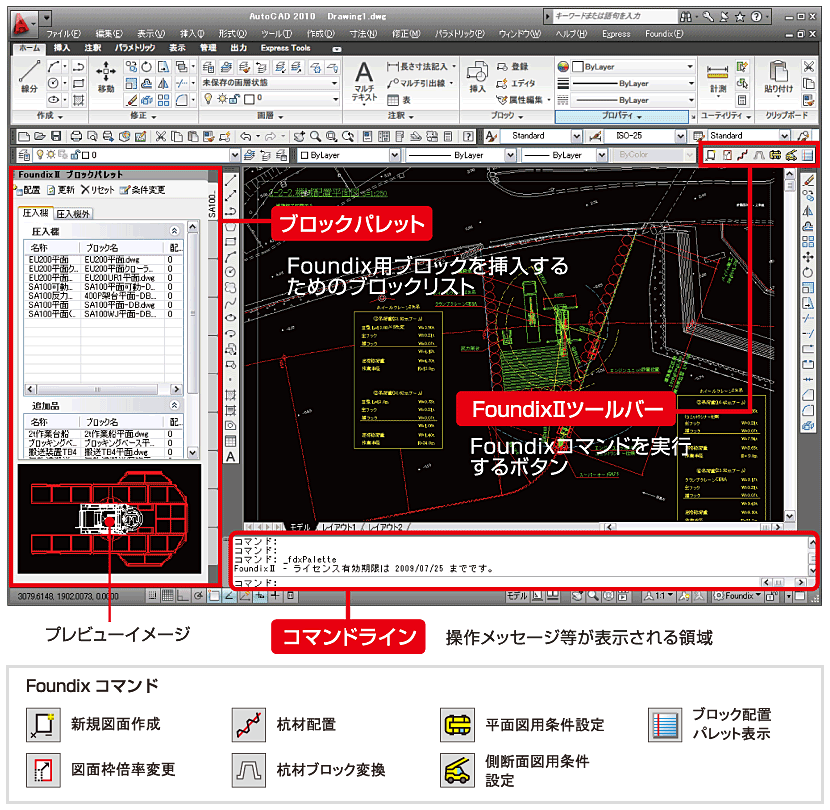Open Foundix plan view condition settings icon

click(x=775, y=155)
